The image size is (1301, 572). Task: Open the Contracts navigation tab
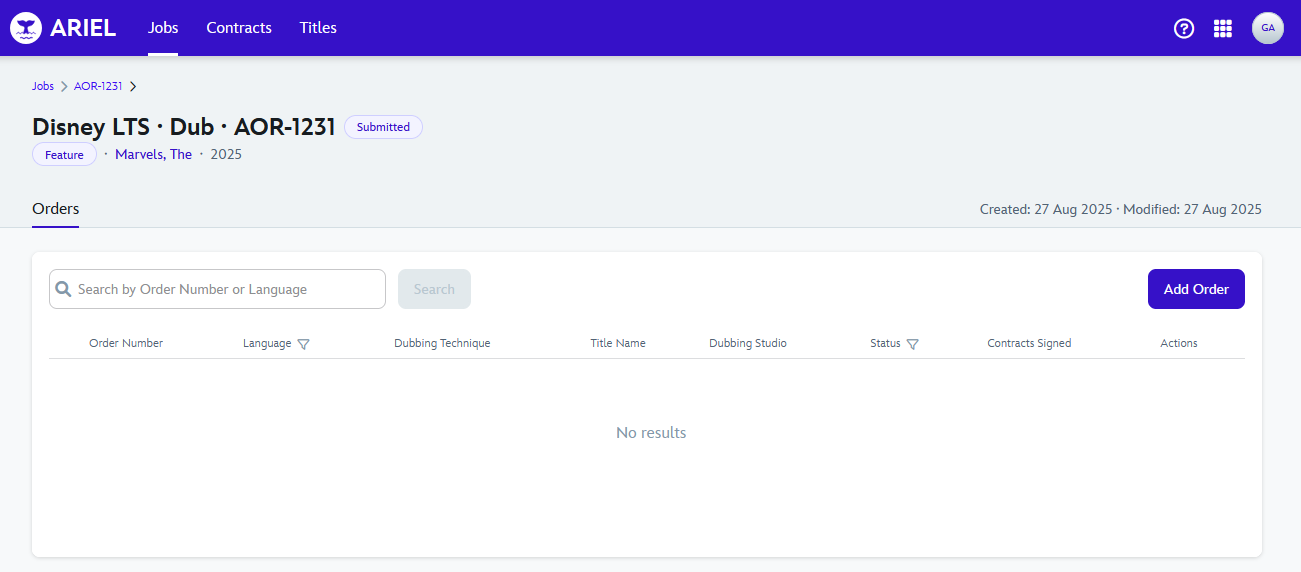239,28
